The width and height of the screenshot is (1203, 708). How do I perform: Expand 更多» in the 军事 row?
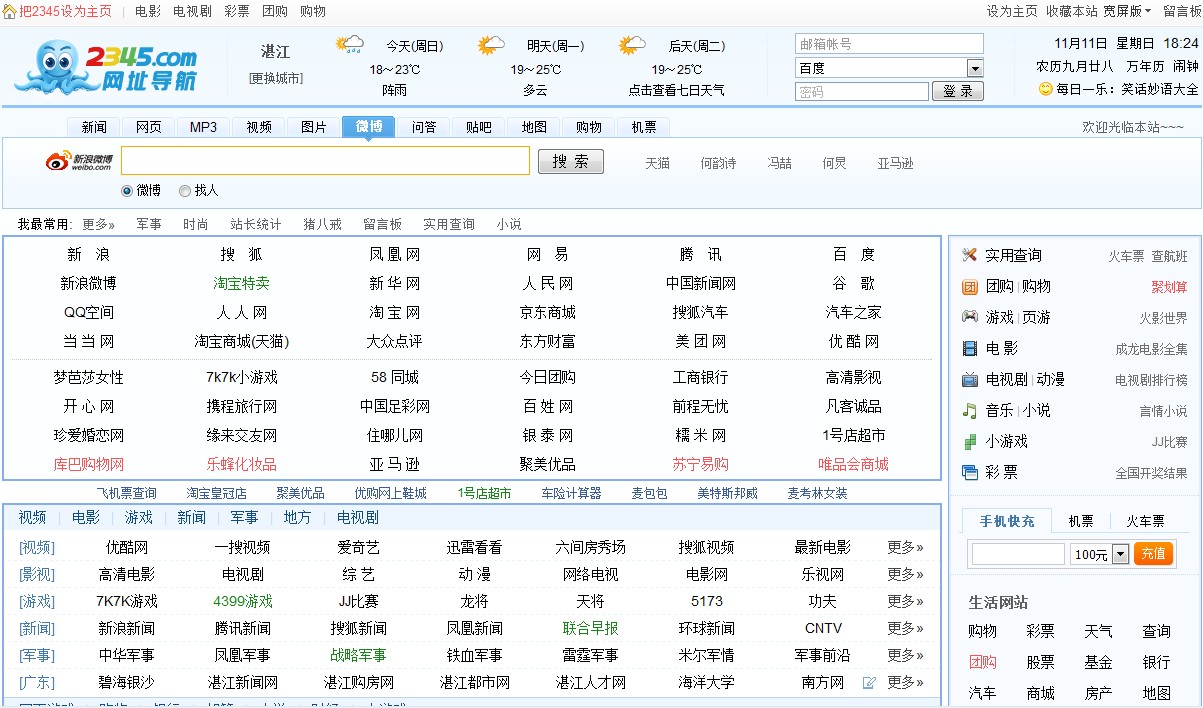[x=905, y=655]
